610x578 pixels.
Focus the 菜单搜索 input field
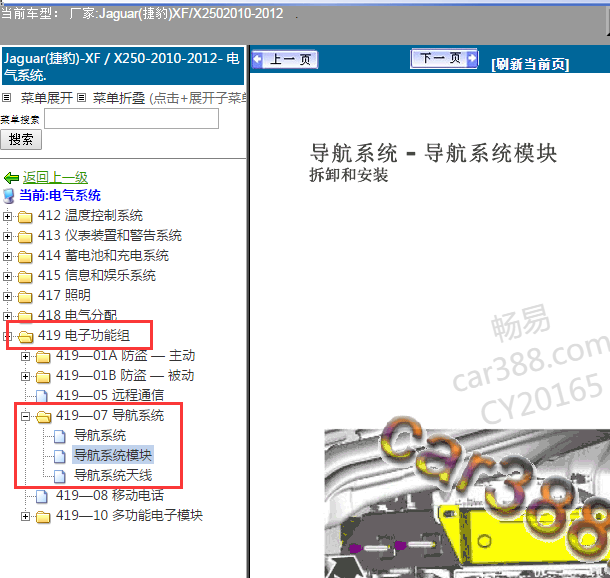pos(131,119)
